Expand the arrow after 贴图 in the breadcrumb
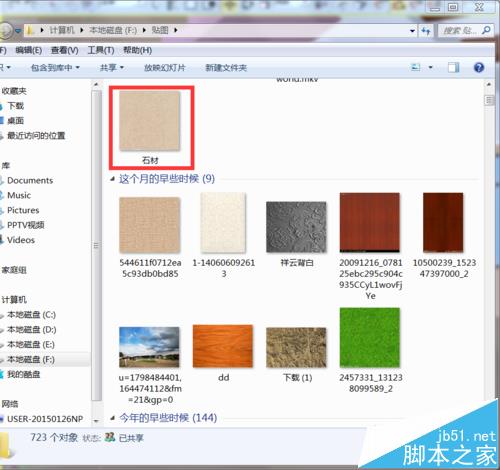 pos(176,30)
